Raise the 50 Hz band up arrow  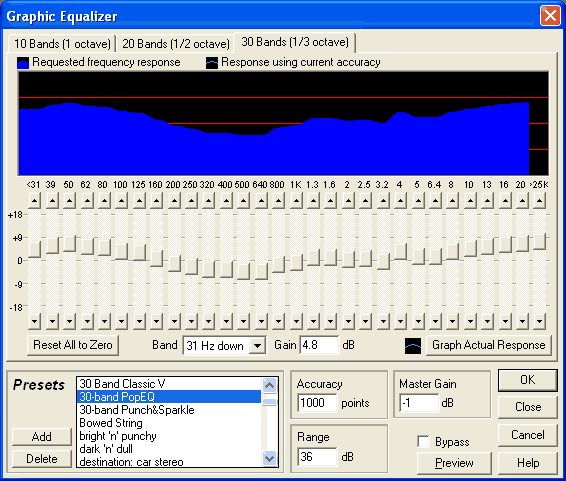click(69, 200)
